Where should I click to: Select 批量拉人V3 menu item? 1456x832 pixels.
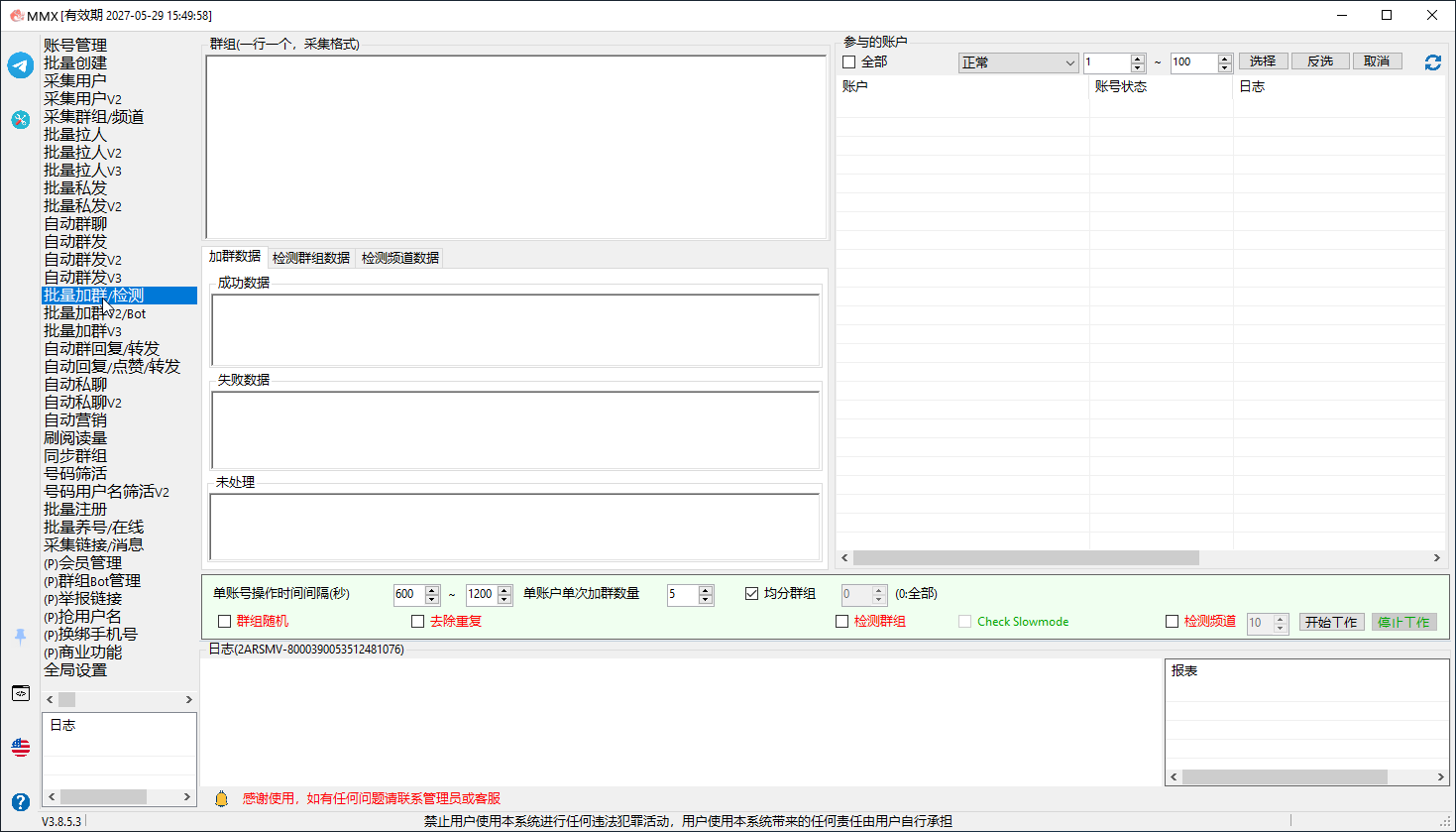pos(82,171)
